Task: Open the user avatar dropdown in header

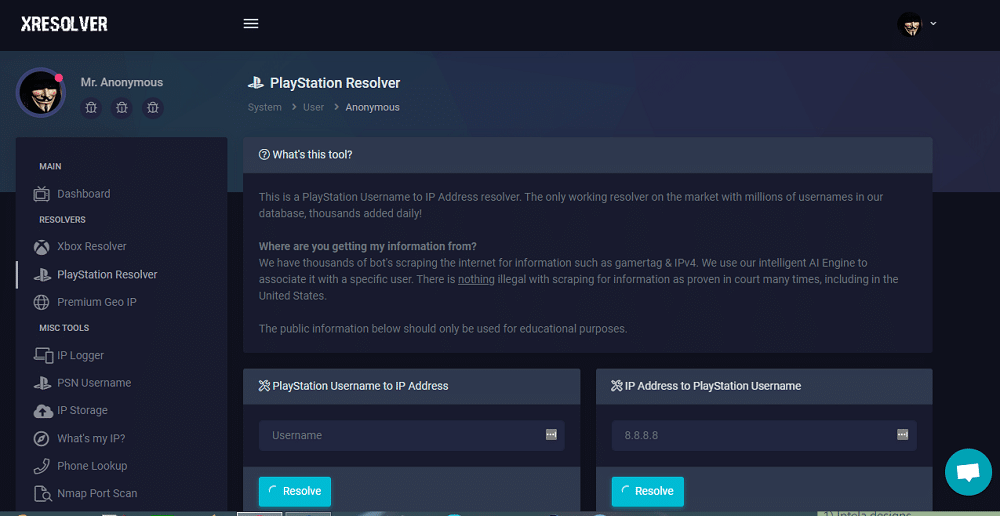Action: (x=909, y=24)
